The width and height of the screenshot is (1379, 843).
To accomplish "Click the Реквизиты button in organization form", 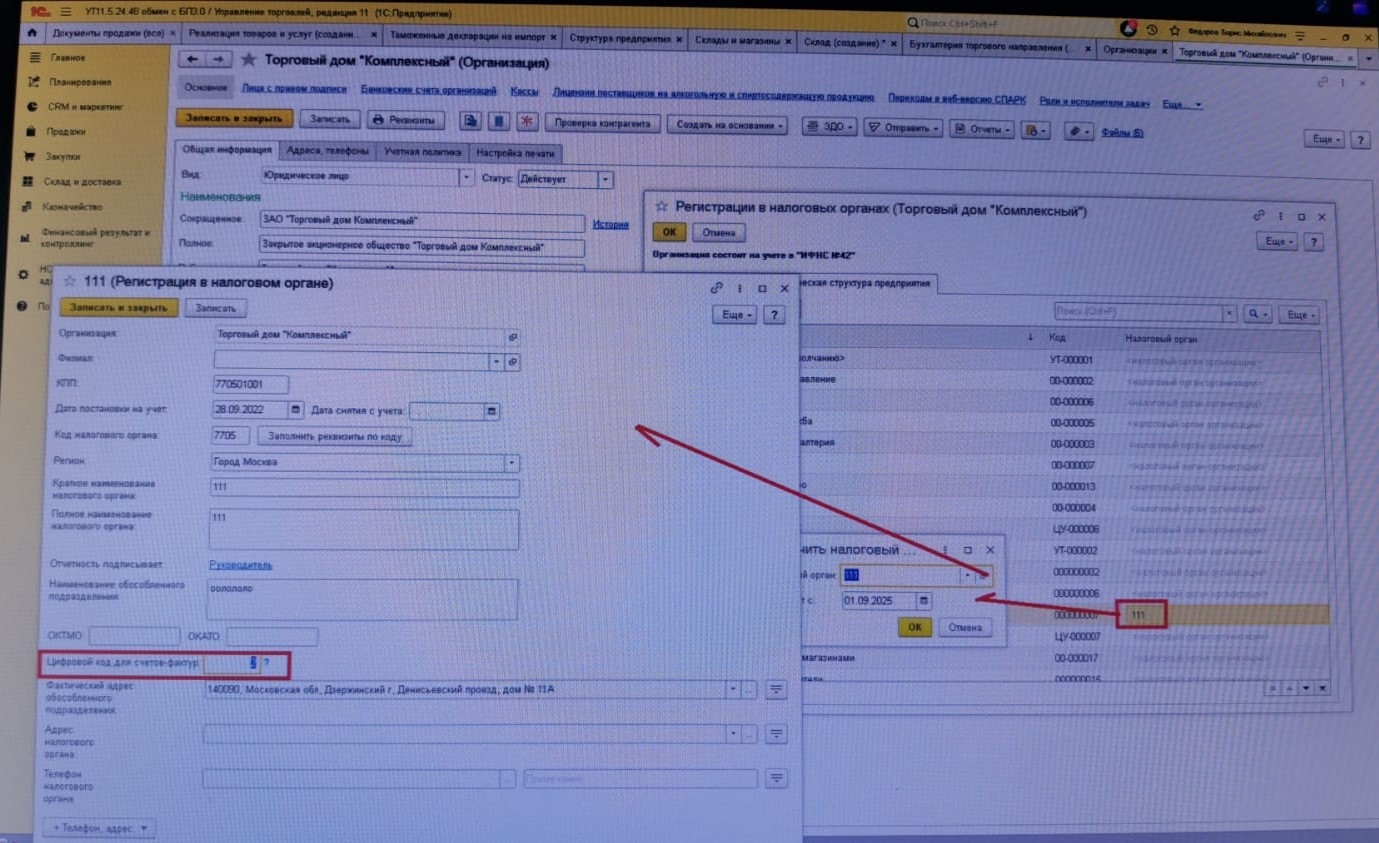I will pos(405,120).
